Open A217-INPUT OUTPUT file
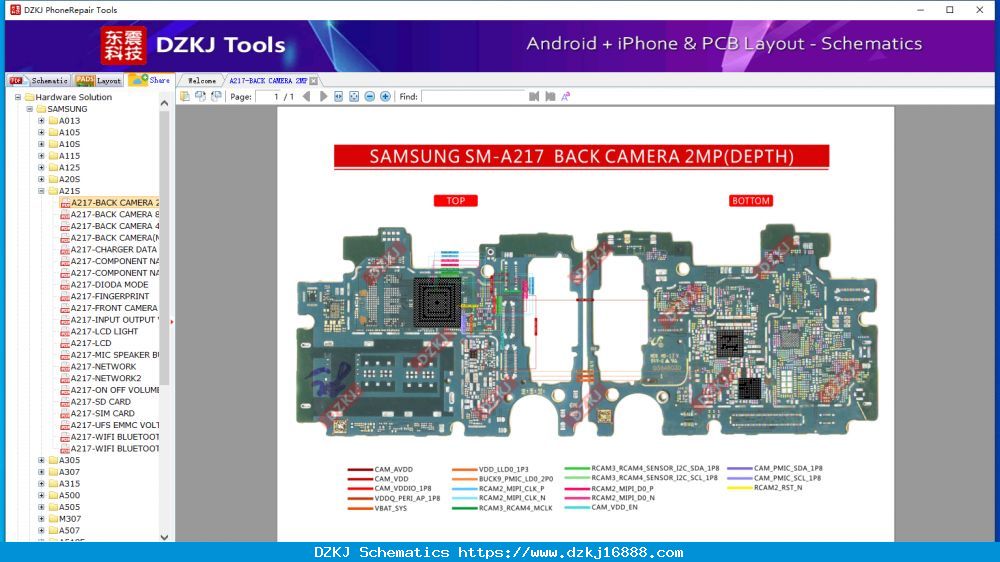1000x562 pixels. (114, 320)
